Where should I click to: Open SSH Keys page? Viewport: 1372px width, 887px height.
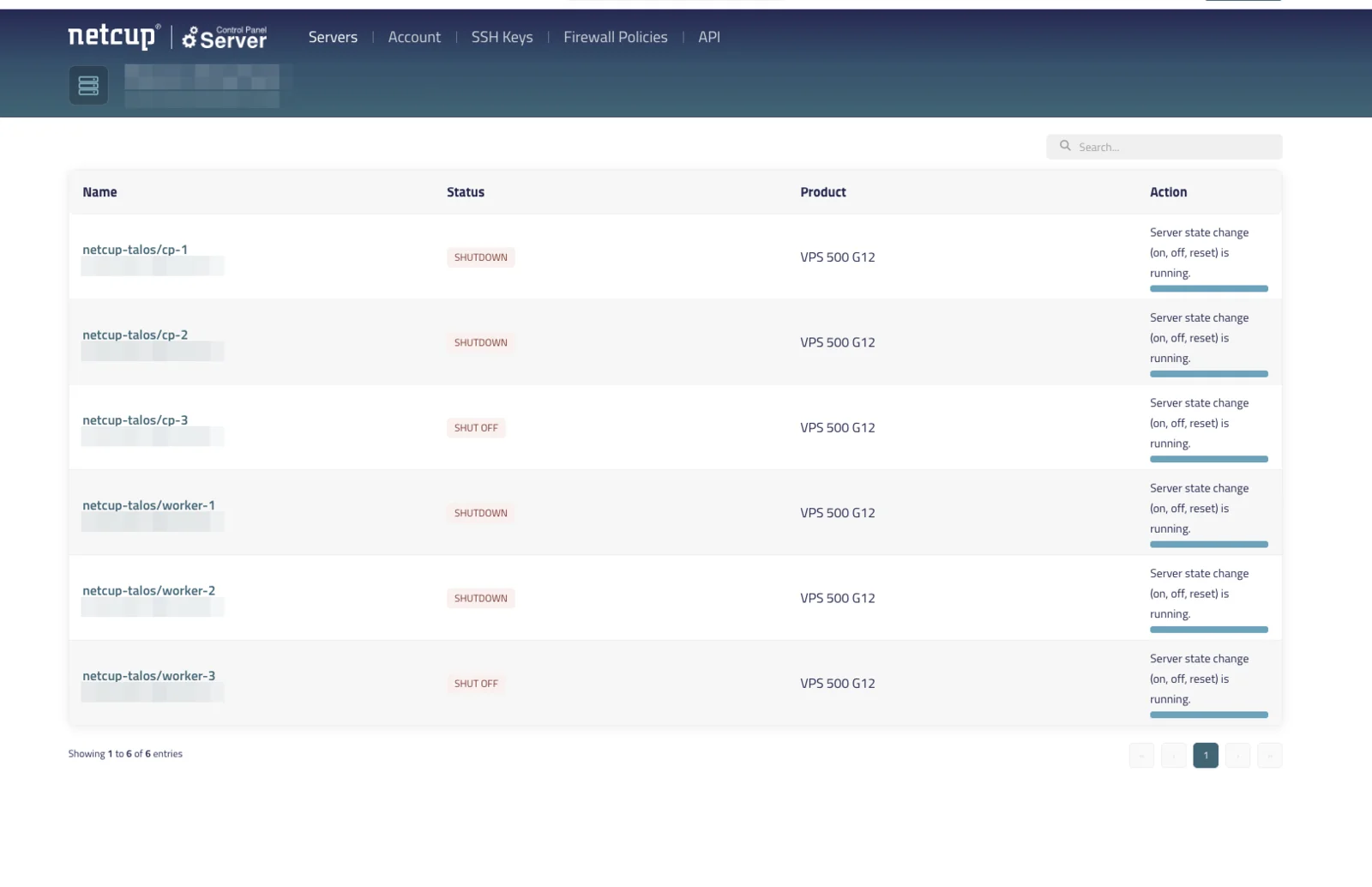point(502,37)
